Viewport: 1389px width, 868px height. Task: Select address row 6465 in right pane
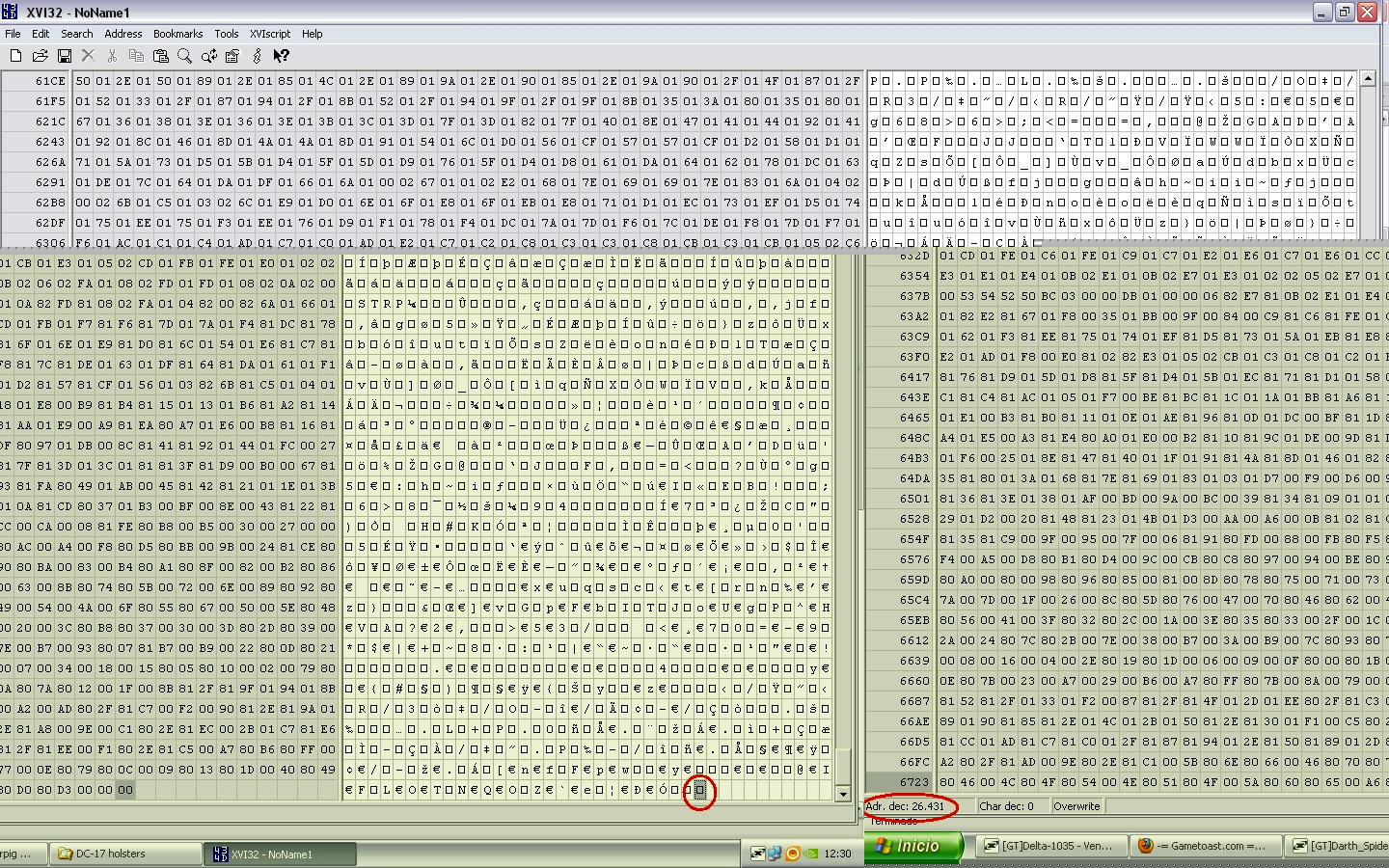coord(901,418)
